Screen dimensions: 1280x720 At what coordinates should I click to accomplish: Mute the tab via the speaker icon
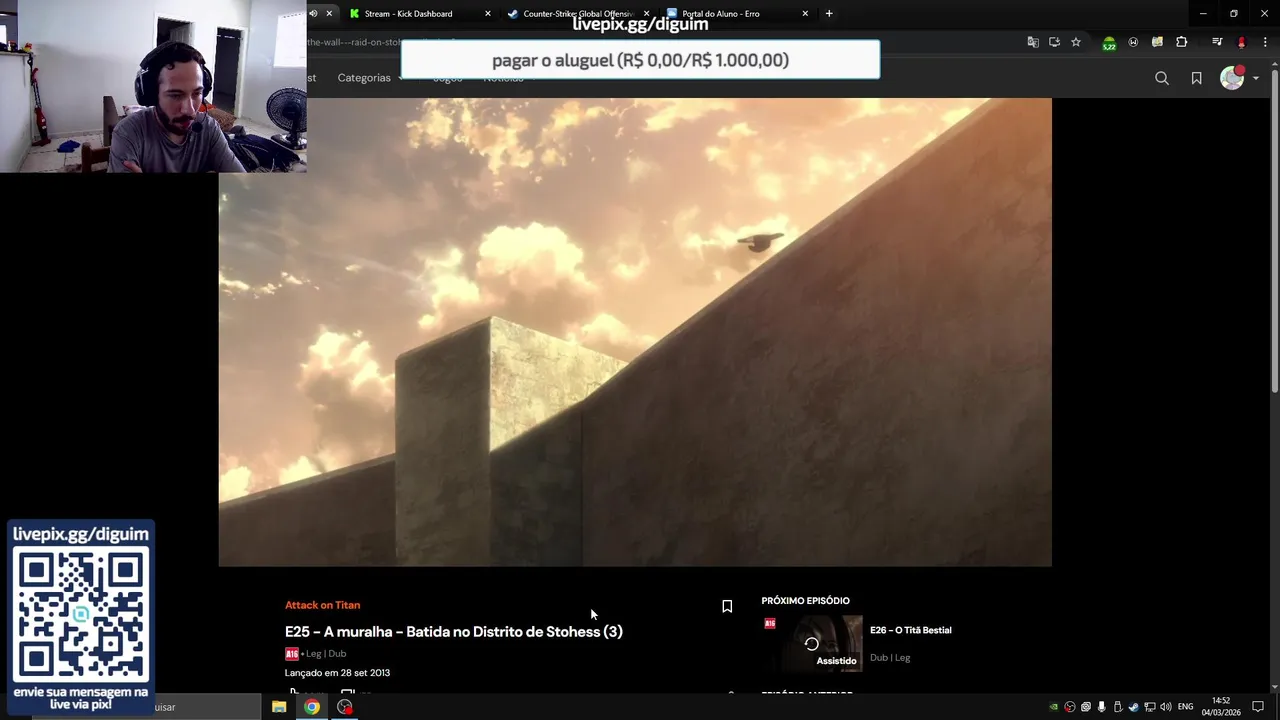[313, 14]
